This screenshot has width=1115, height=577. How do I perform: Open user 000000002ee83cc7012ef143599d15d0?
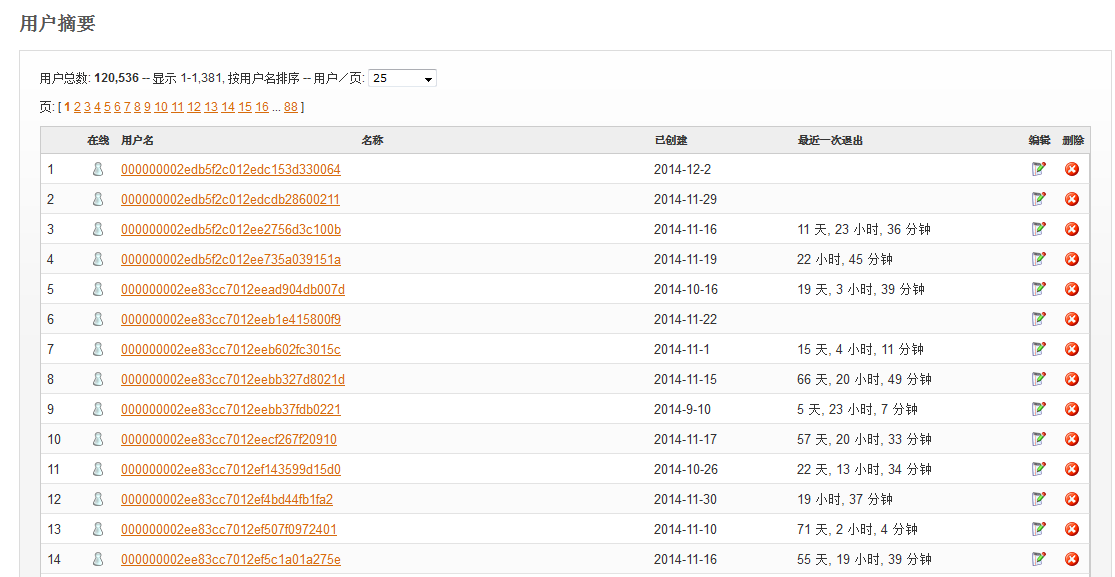pyautogui.click(x=230, y=469)
